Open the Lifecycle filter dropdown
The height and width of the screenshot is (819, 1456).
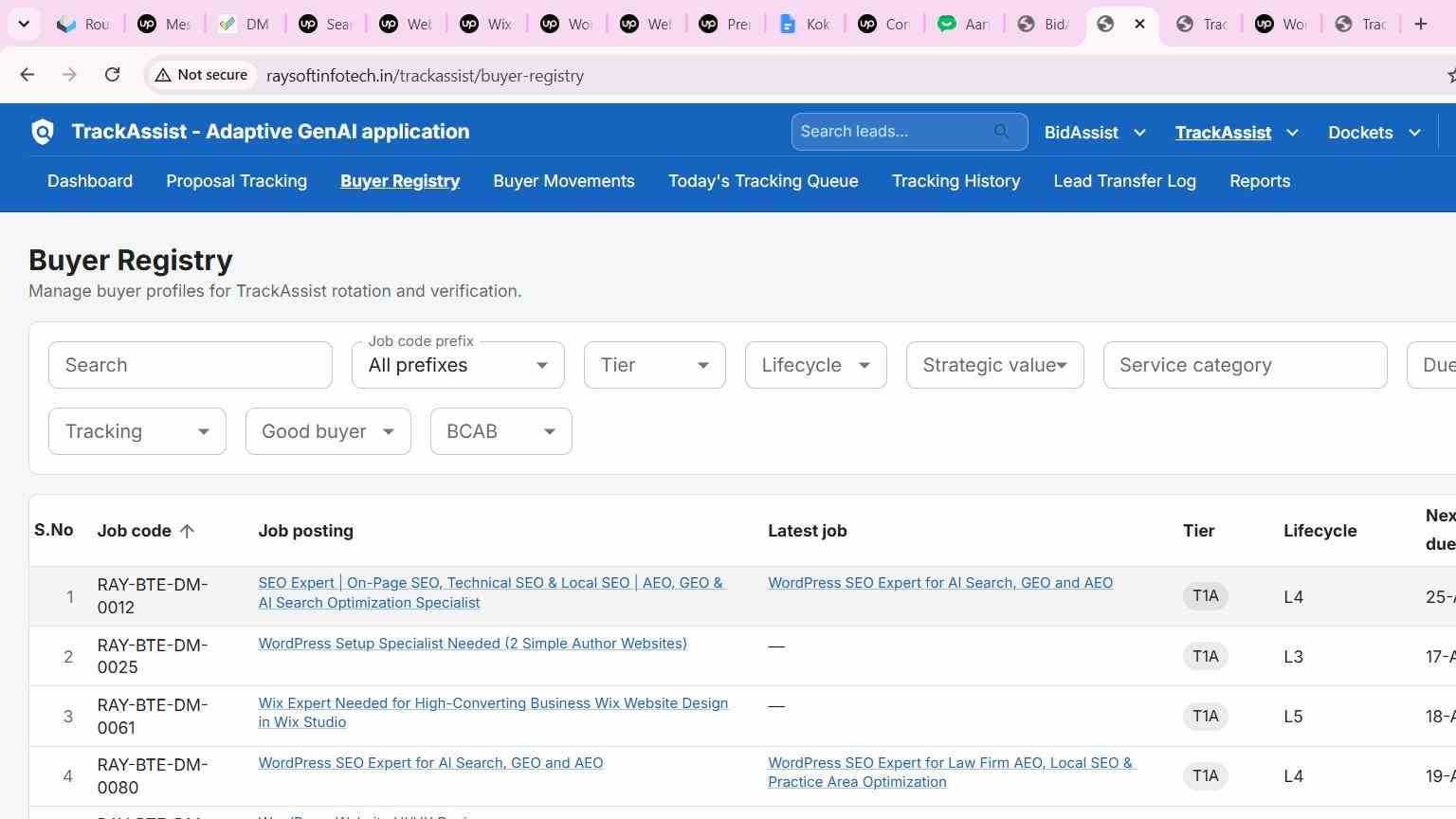click(815, 365)
